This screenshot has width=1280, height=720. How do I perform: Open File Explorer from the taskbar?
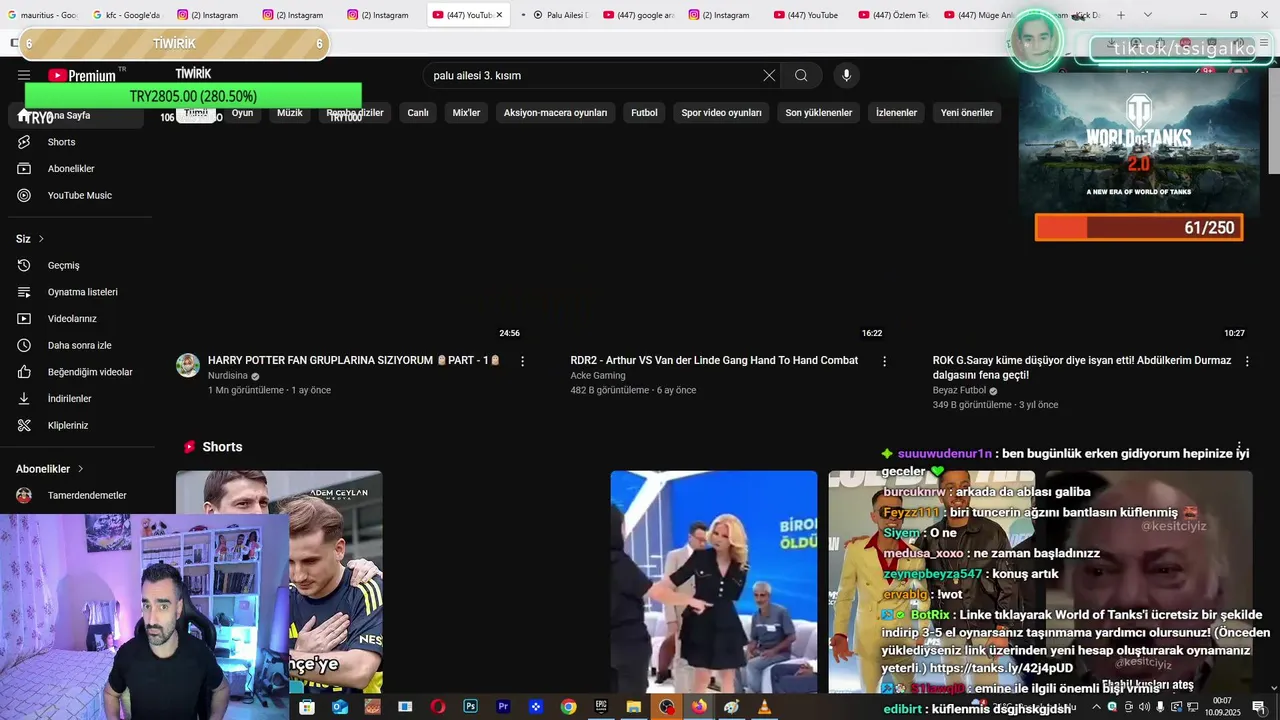point(634,707)
